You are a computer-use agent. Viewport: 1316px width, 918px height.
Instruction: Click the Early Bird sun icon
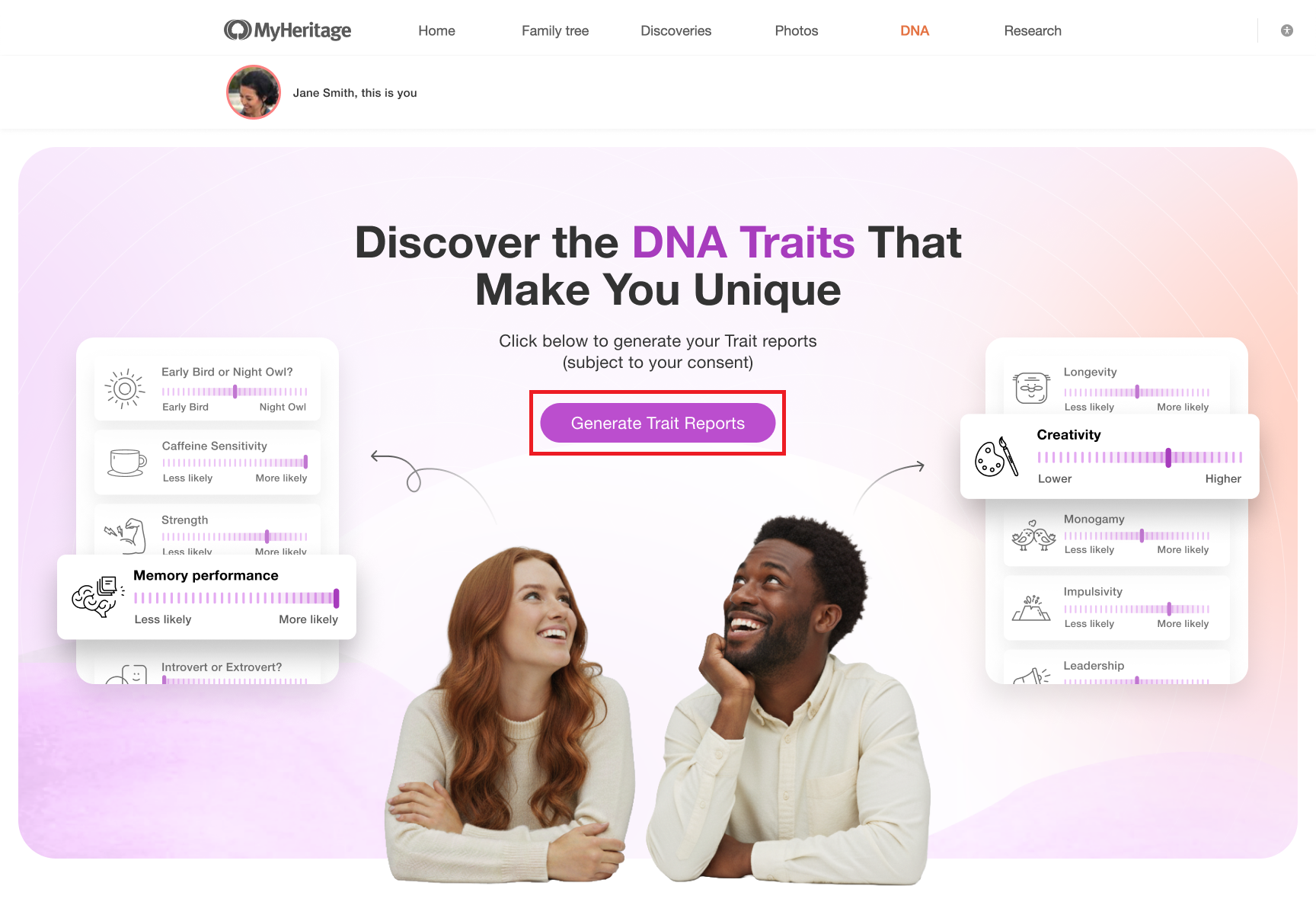click(x=125, y=389)
